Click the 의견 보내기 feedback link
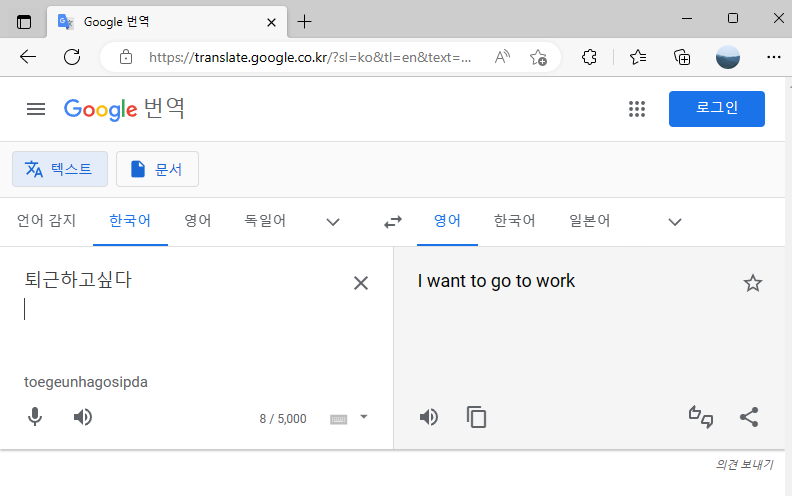 (745, 464)
